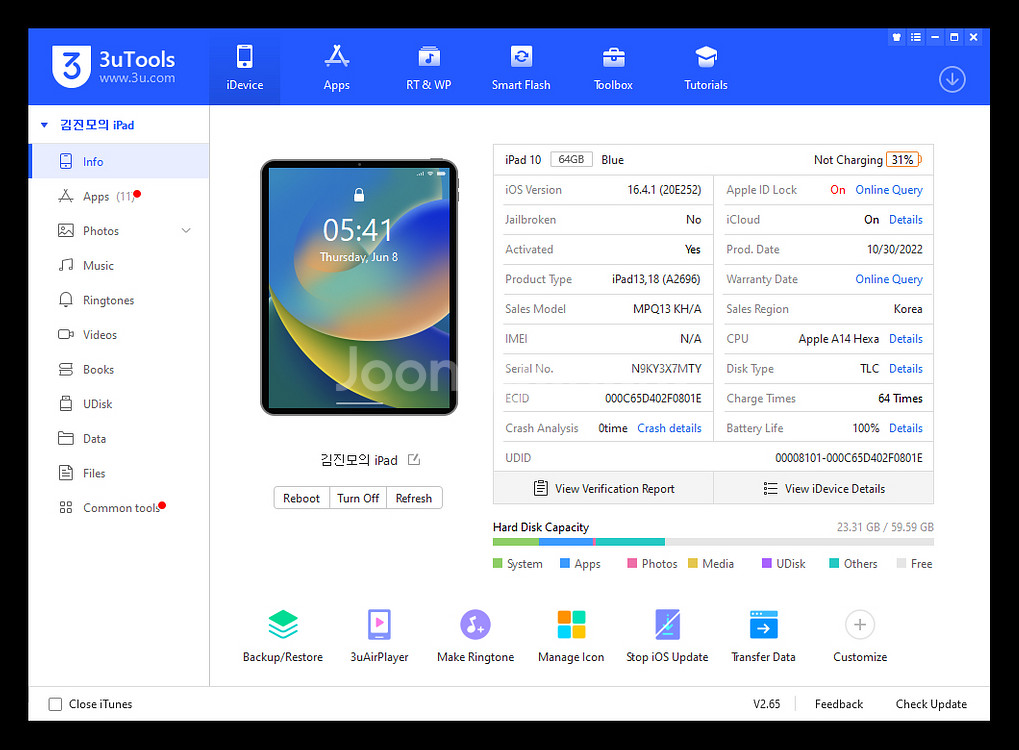Open Ringtones in the sidebar
This screenshot has height=750, width=1019.
click(120, 300)
